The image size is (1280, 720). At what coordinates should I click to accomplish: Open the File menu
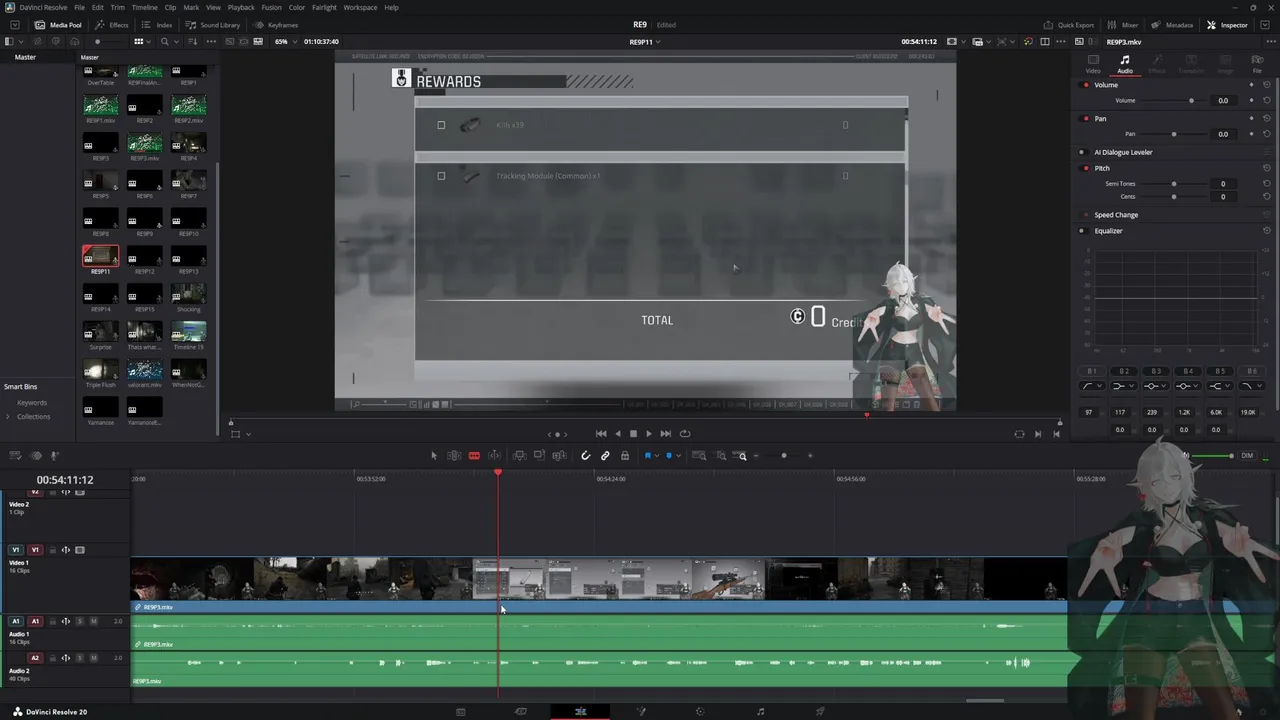(x=79, y=7)
